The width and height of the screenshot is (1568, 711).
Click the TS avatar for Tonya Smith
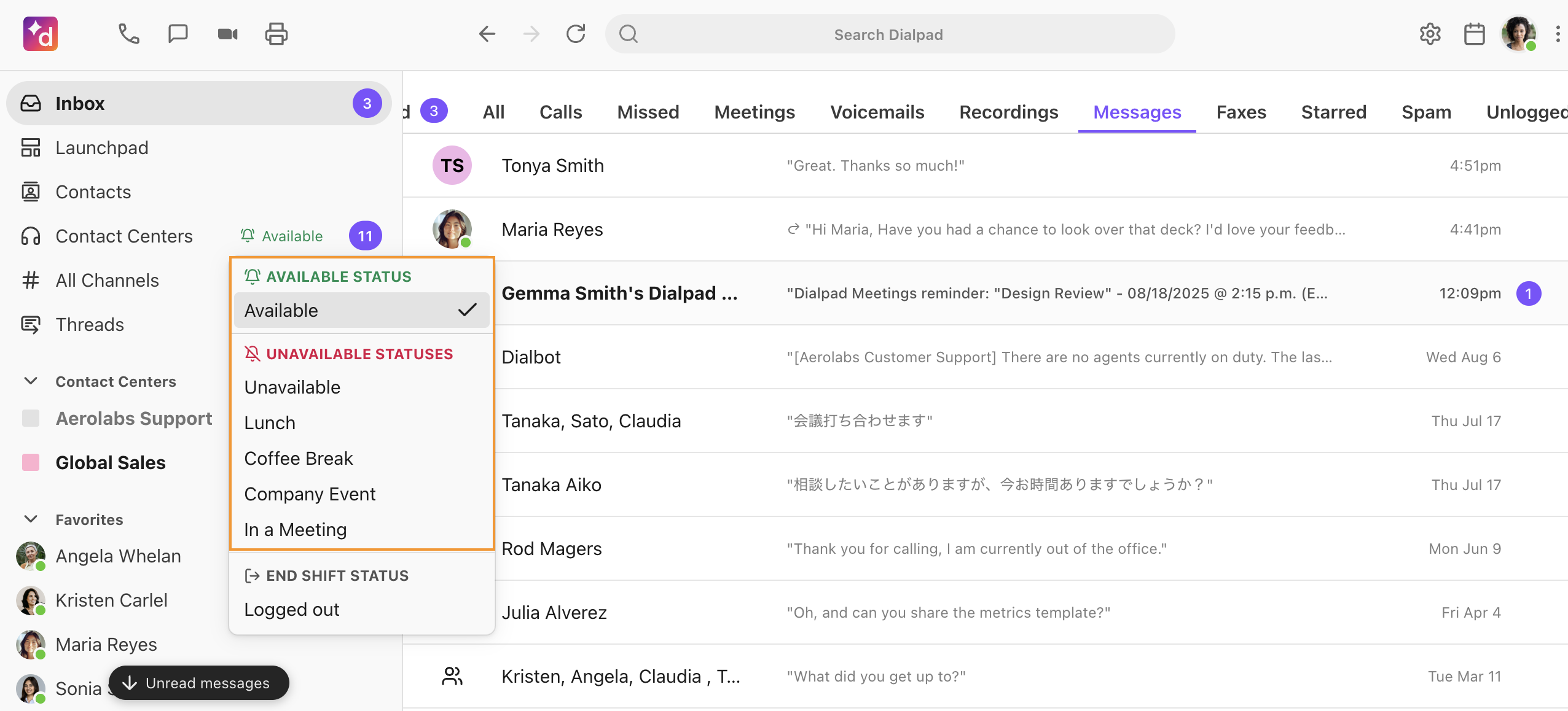[452, 165]
